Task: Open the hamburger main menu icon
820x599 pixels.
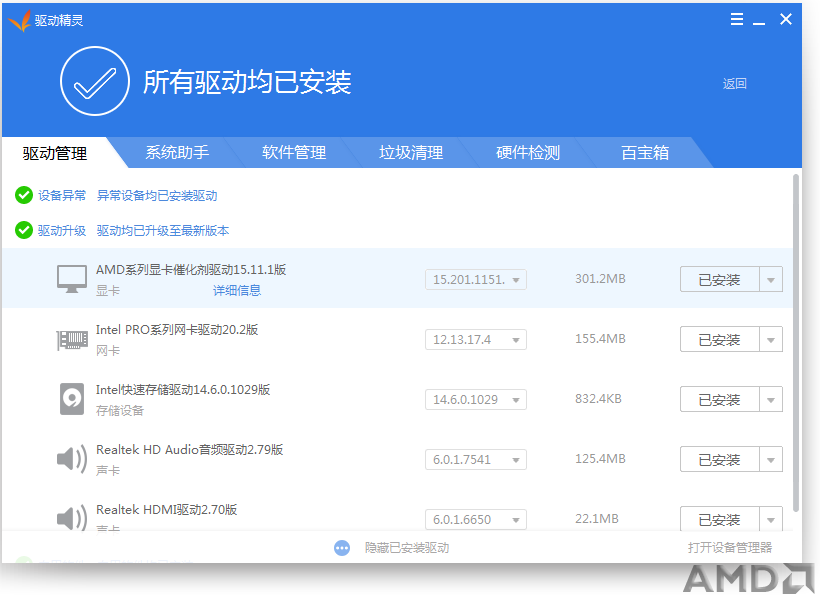Action: pos(737,19)
